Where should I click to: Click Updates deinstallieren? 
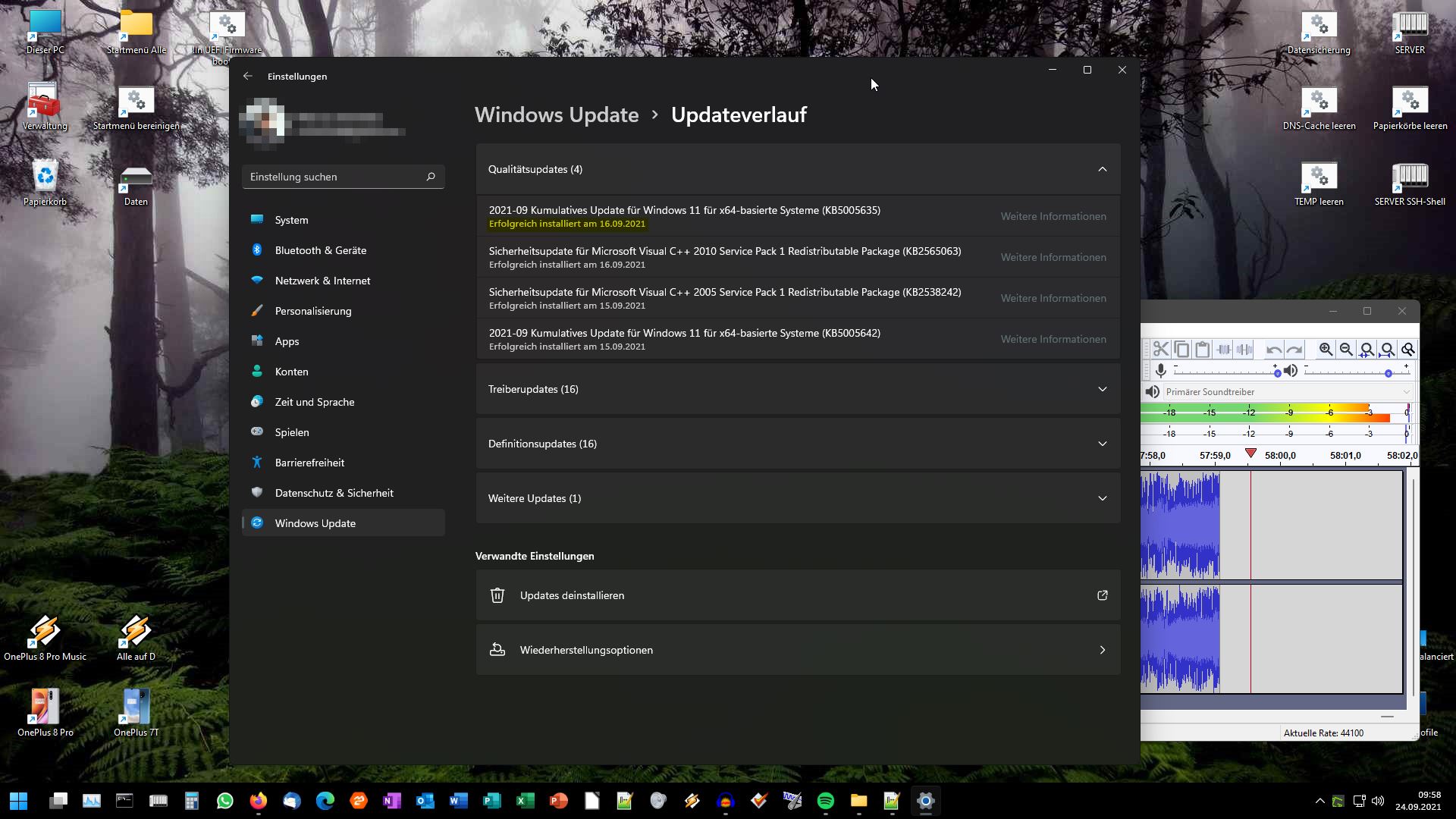point(798,595)
